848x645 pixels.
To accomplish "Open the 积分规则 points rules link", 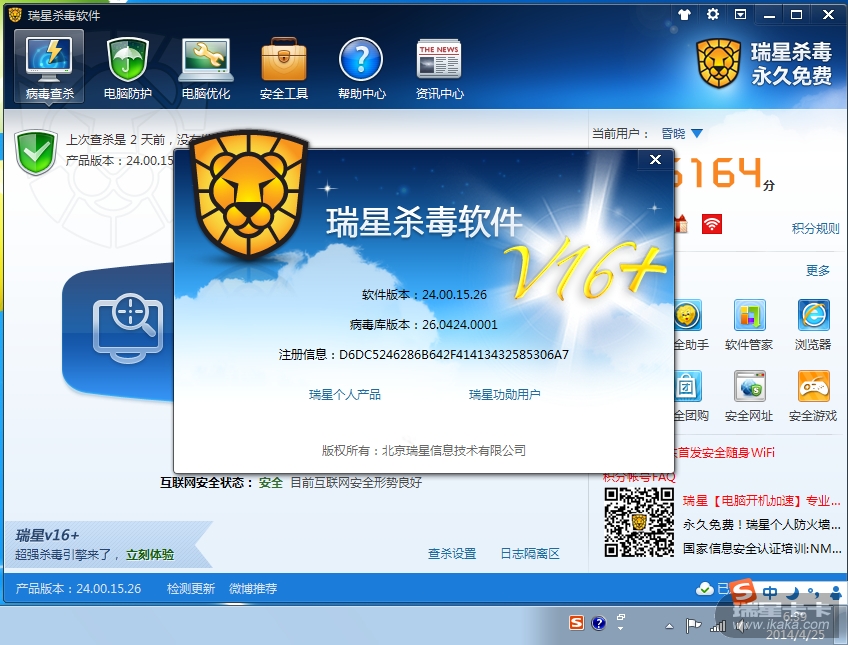I will click(816, 228).
